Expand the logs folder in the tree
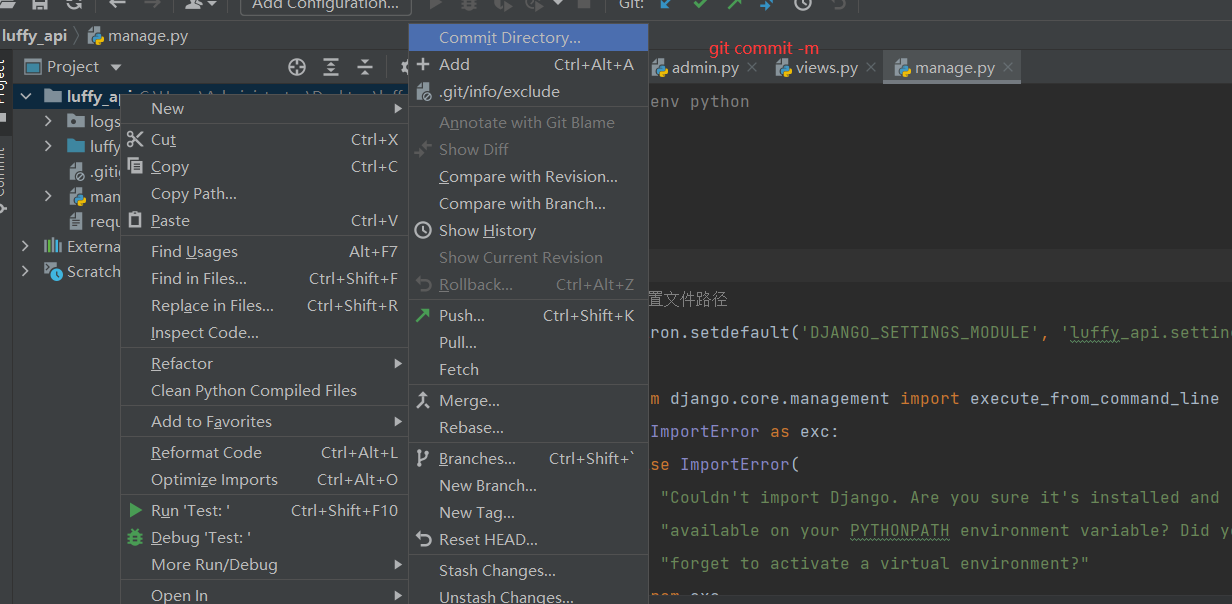Image resolution: width=1232 pixels, height=604 pixels. 48,121
